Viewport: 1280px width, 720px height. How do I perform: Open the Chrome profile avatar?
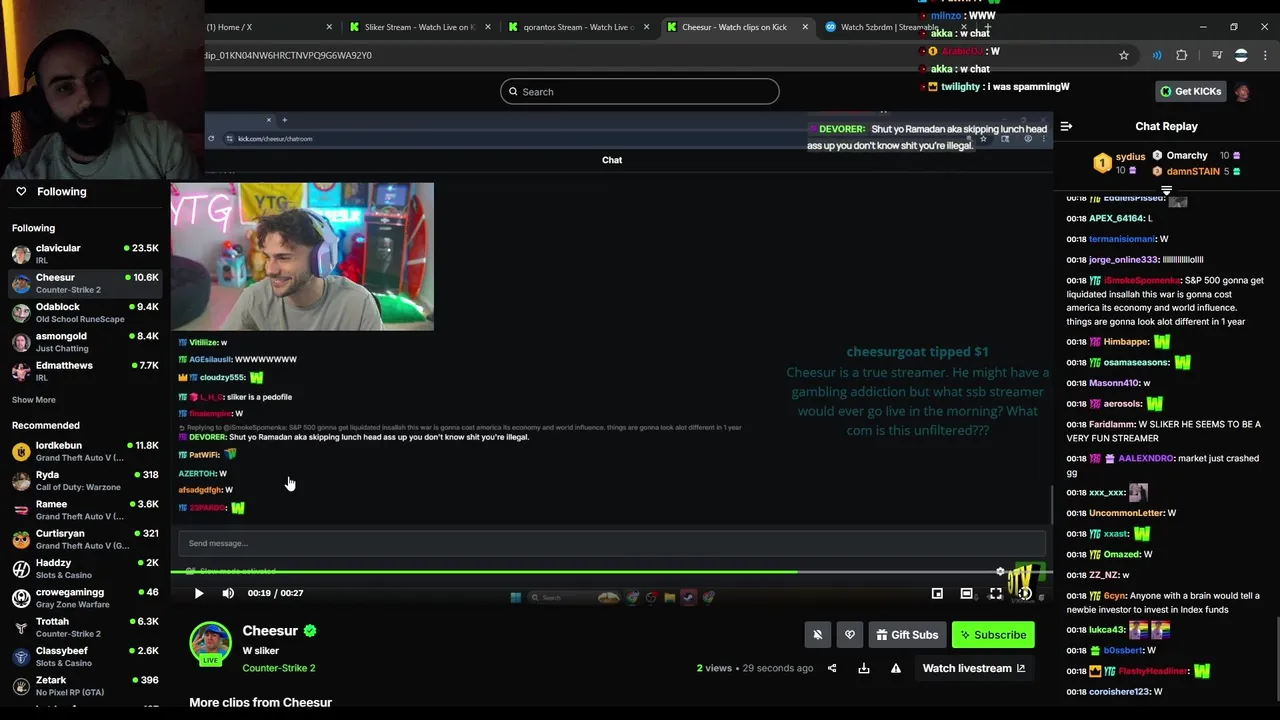[x=1241, y=55]
